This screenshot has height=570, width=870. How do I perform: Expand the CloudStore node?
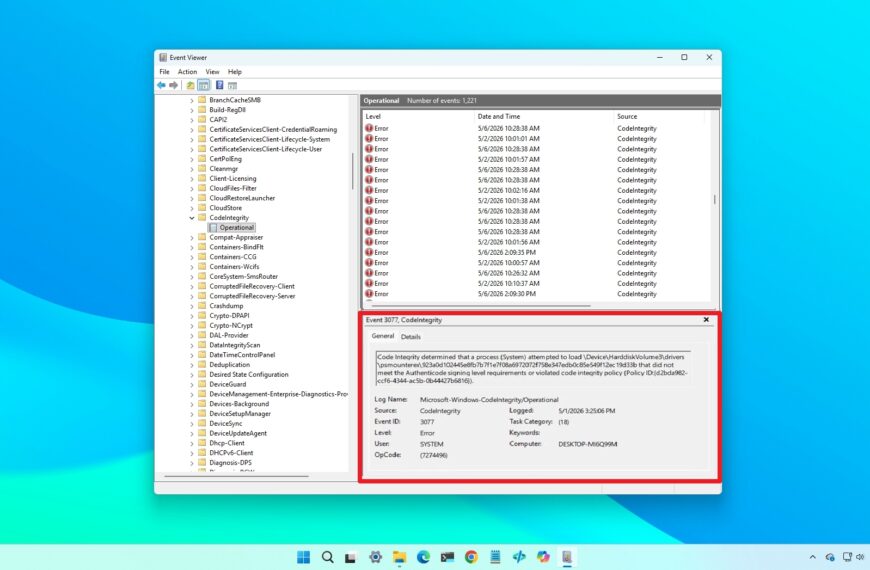(x=192, y=208)
